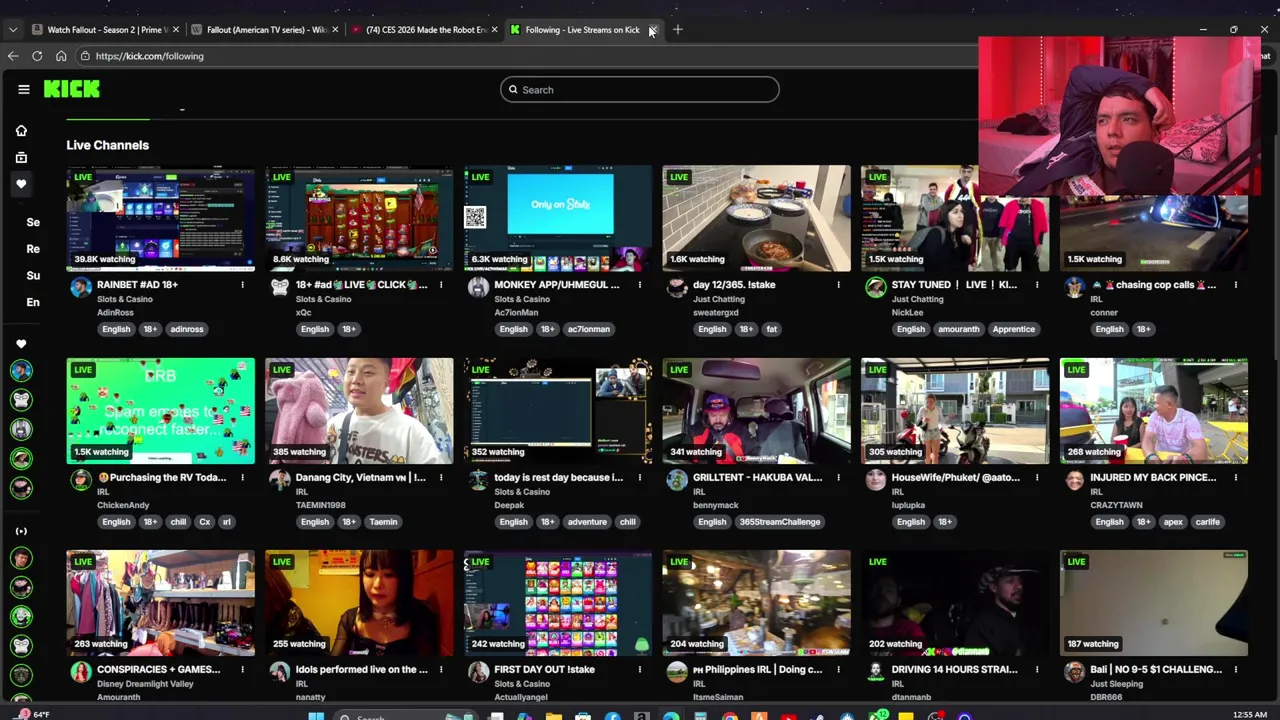Expand the browser tab search chevron
1280x720 pixels.
click(13, 30)
